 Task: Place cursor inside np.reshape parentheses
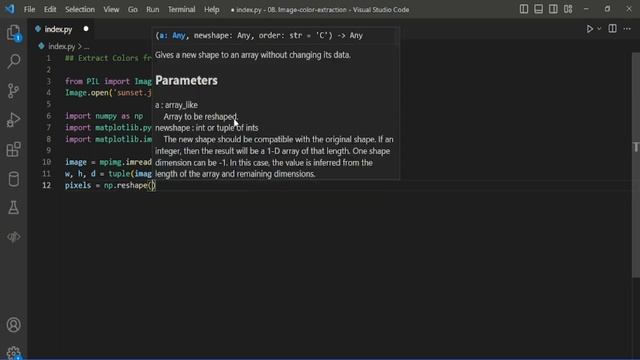coord(152,185)
